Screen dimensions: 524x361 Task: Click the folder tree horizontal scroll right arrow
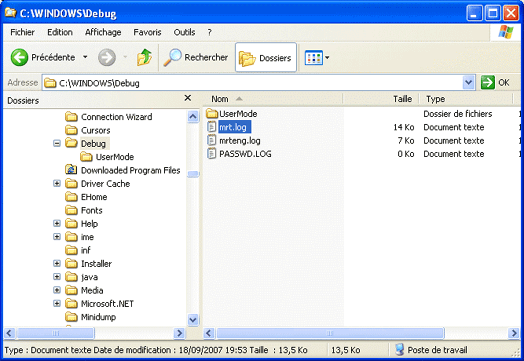179,333
